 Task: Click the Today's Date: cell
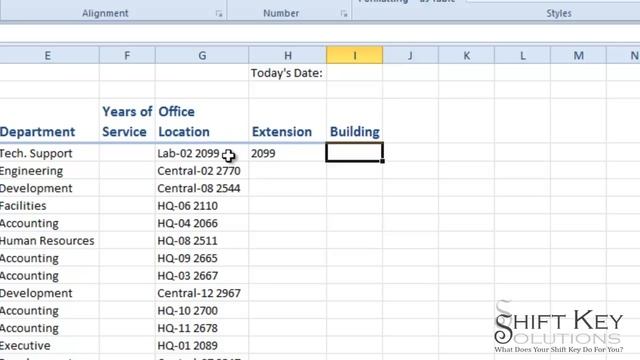pyautogui.click(x=287, y=73)
